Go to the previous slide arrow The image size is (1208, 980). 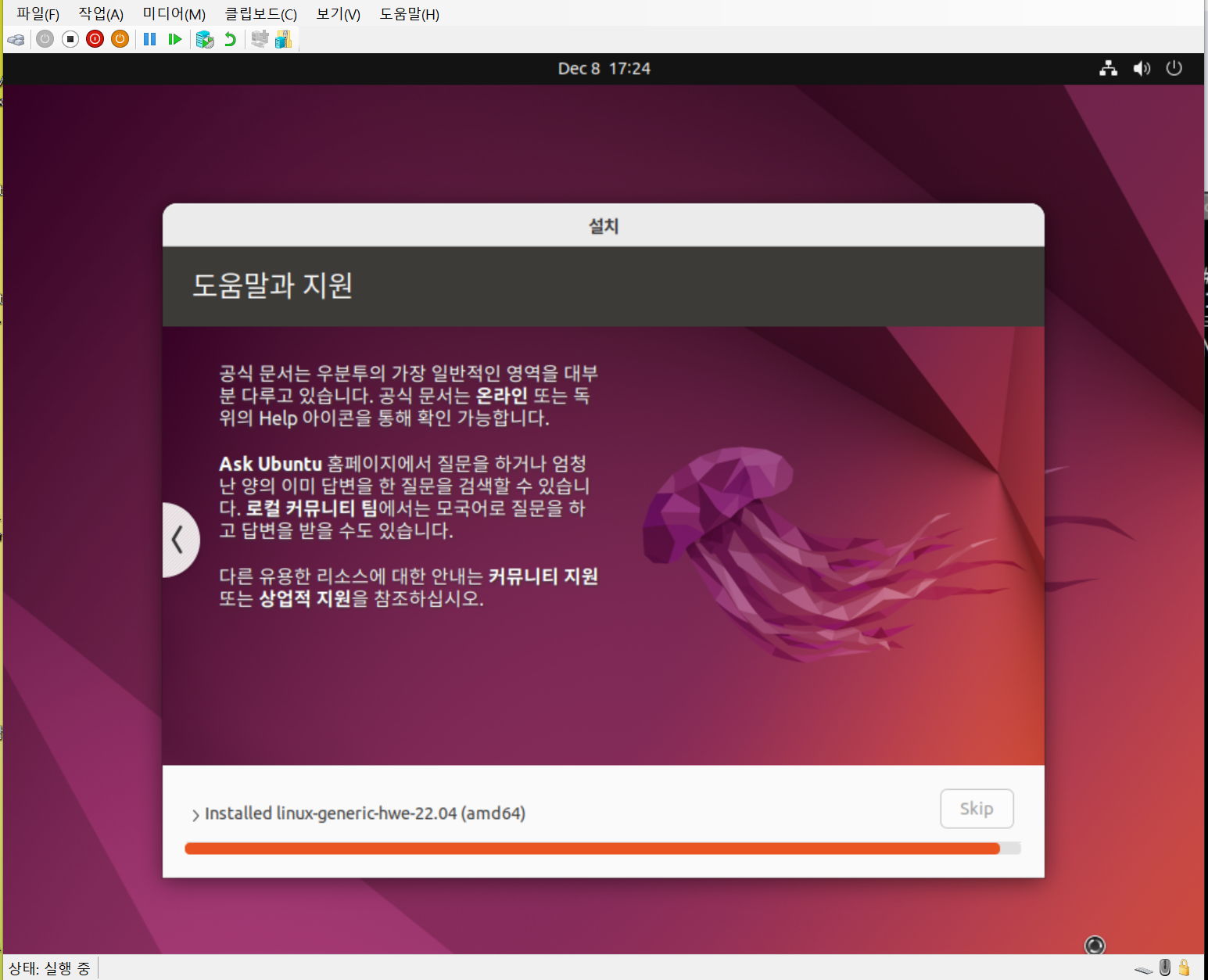click(179, 540)
